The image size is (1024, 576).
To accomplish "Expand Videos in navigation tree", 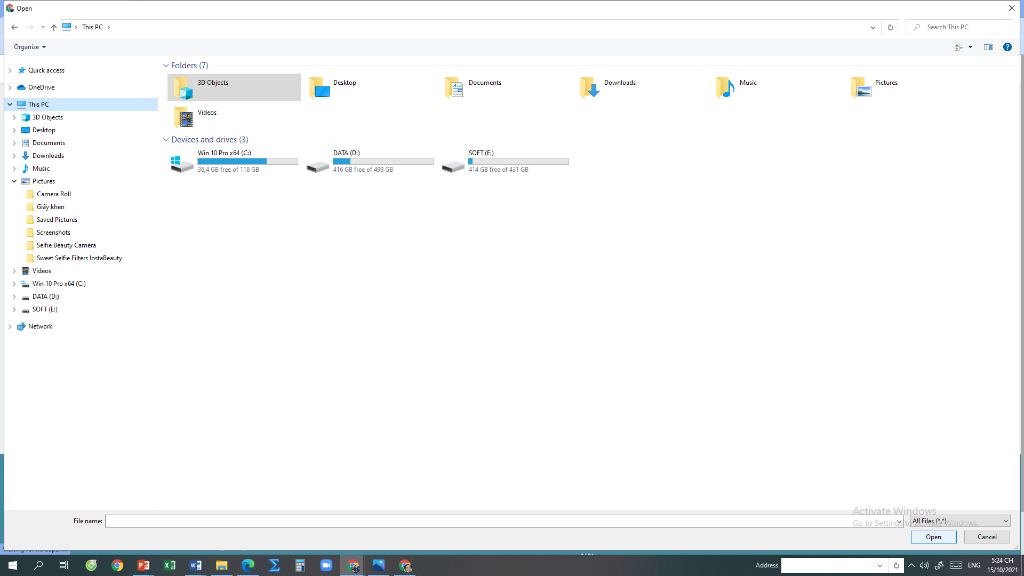I will pos(14,271).
